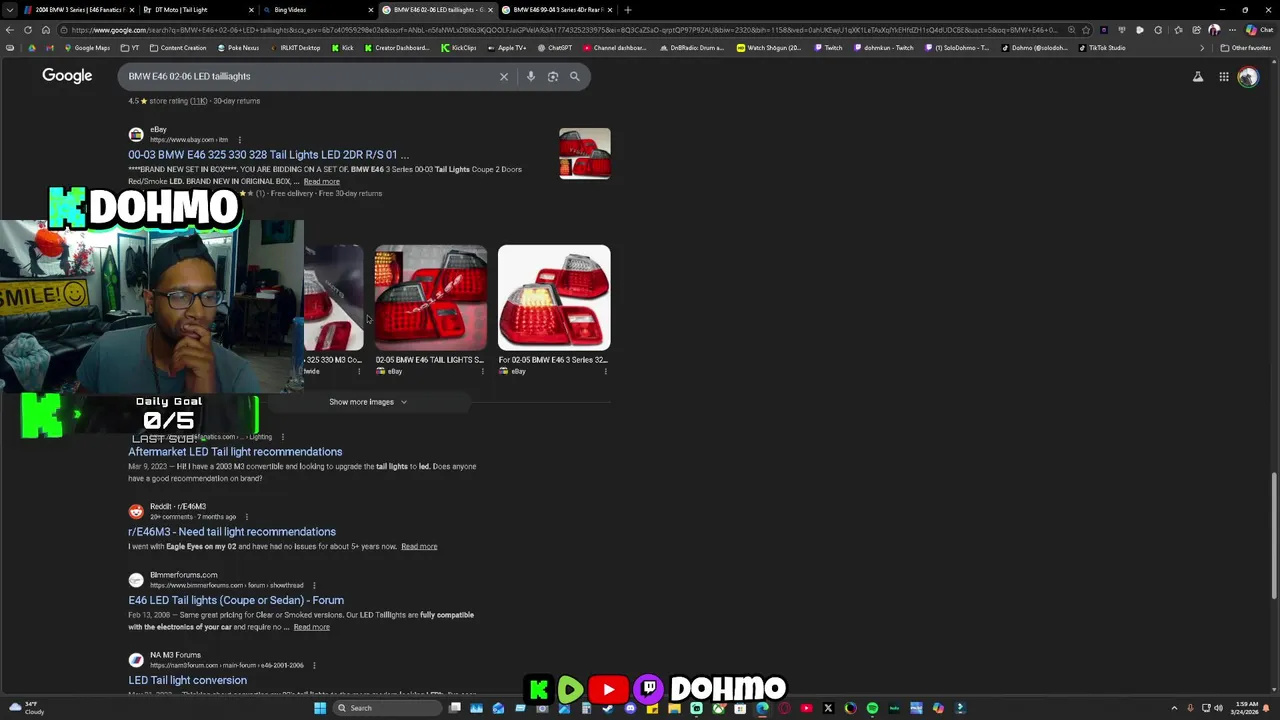The image size is (1280, 720).
Task: Open Task View on taskbar
Action: pyautogui.click(x=455, y=708)
